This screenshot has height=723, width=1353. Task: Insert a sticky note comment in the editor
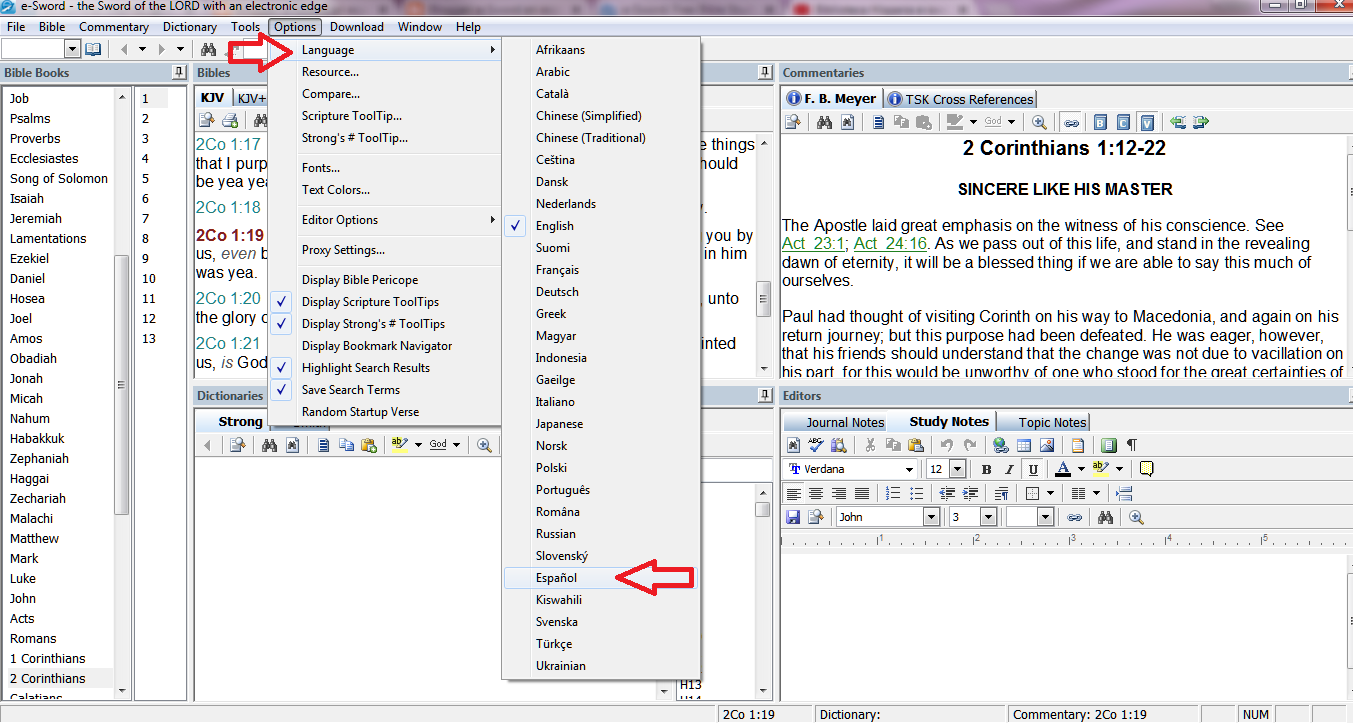coord(1146,469)
